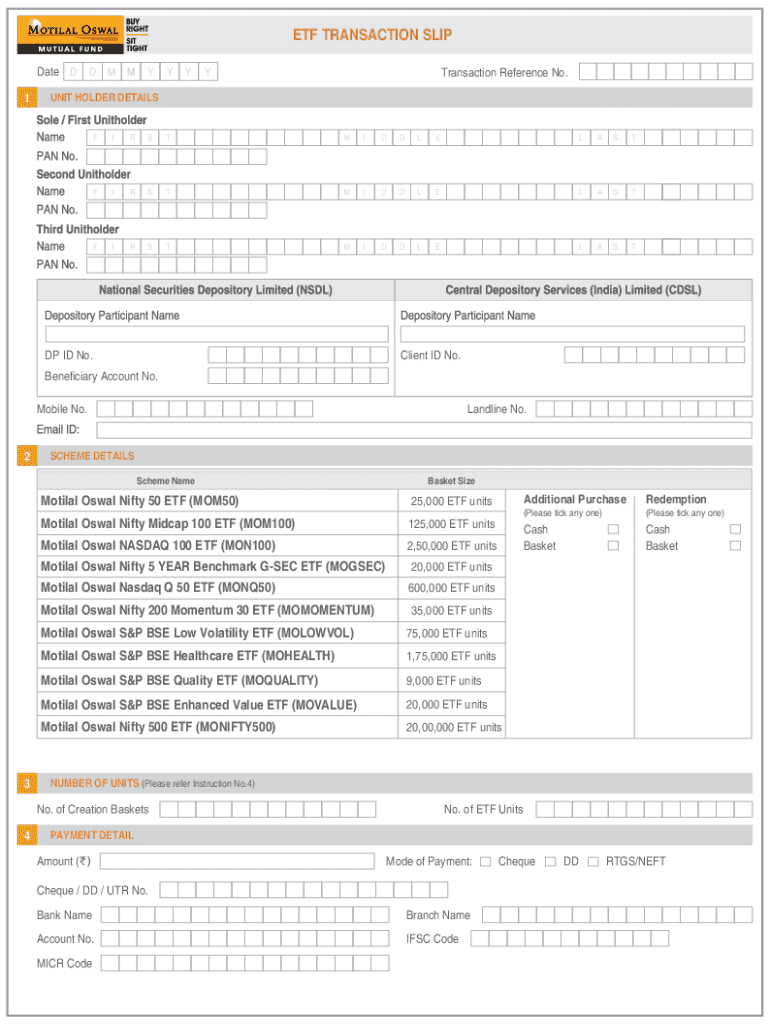Screen dimensions: 770x1024
Task: Click the ETF TRANSACTION SLIP title
Action: coord(372,35)
